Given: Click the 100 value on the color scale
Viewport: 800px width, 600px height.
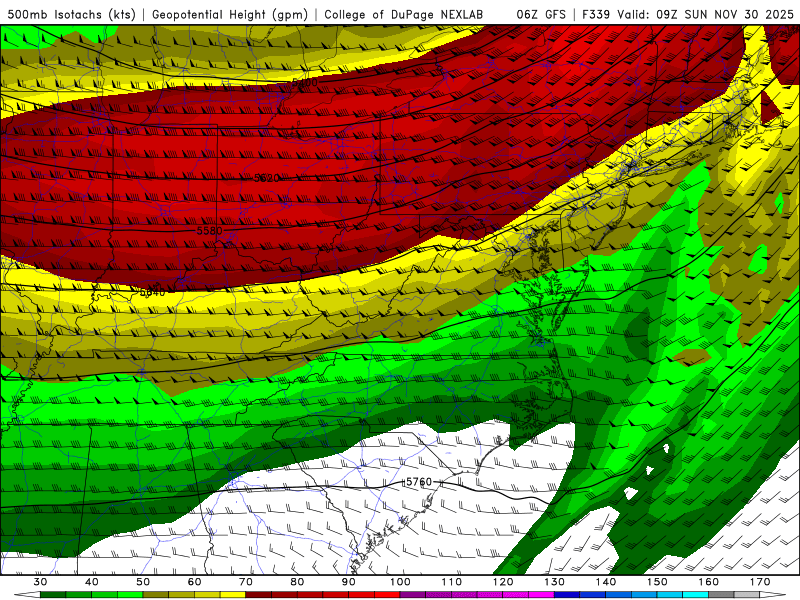Looking at the screenshot, I should tap(400, 582).
